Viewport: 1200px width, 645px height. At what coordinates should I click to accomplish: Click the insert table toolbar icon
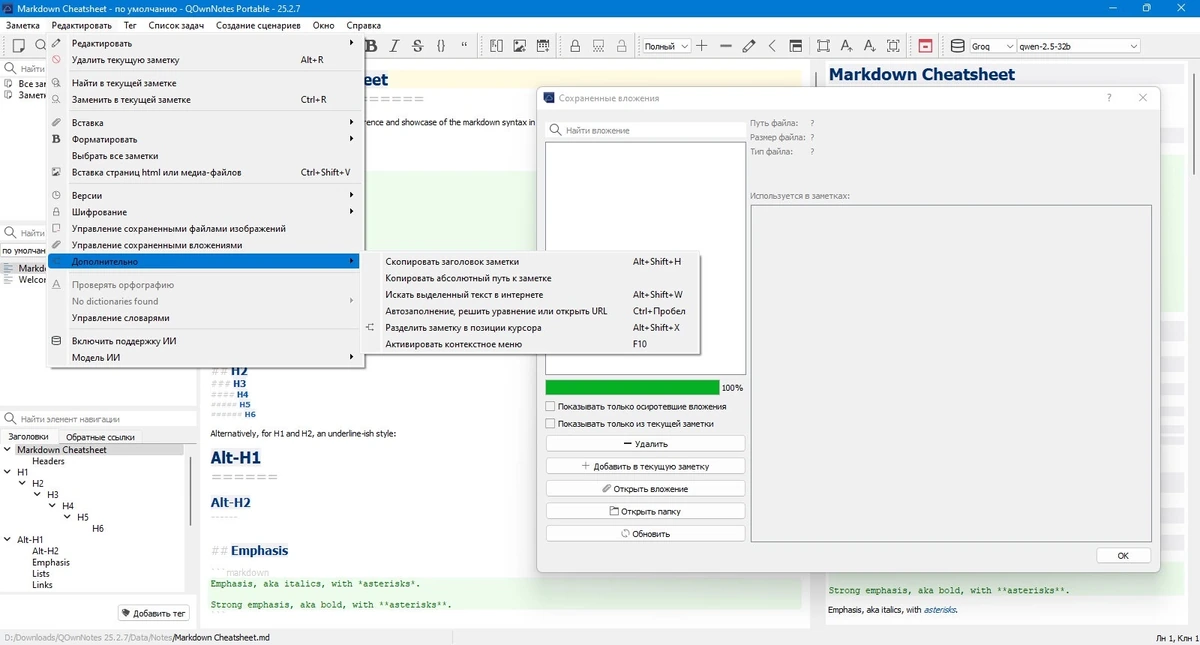pyautogui.click(x=543, y=46)
